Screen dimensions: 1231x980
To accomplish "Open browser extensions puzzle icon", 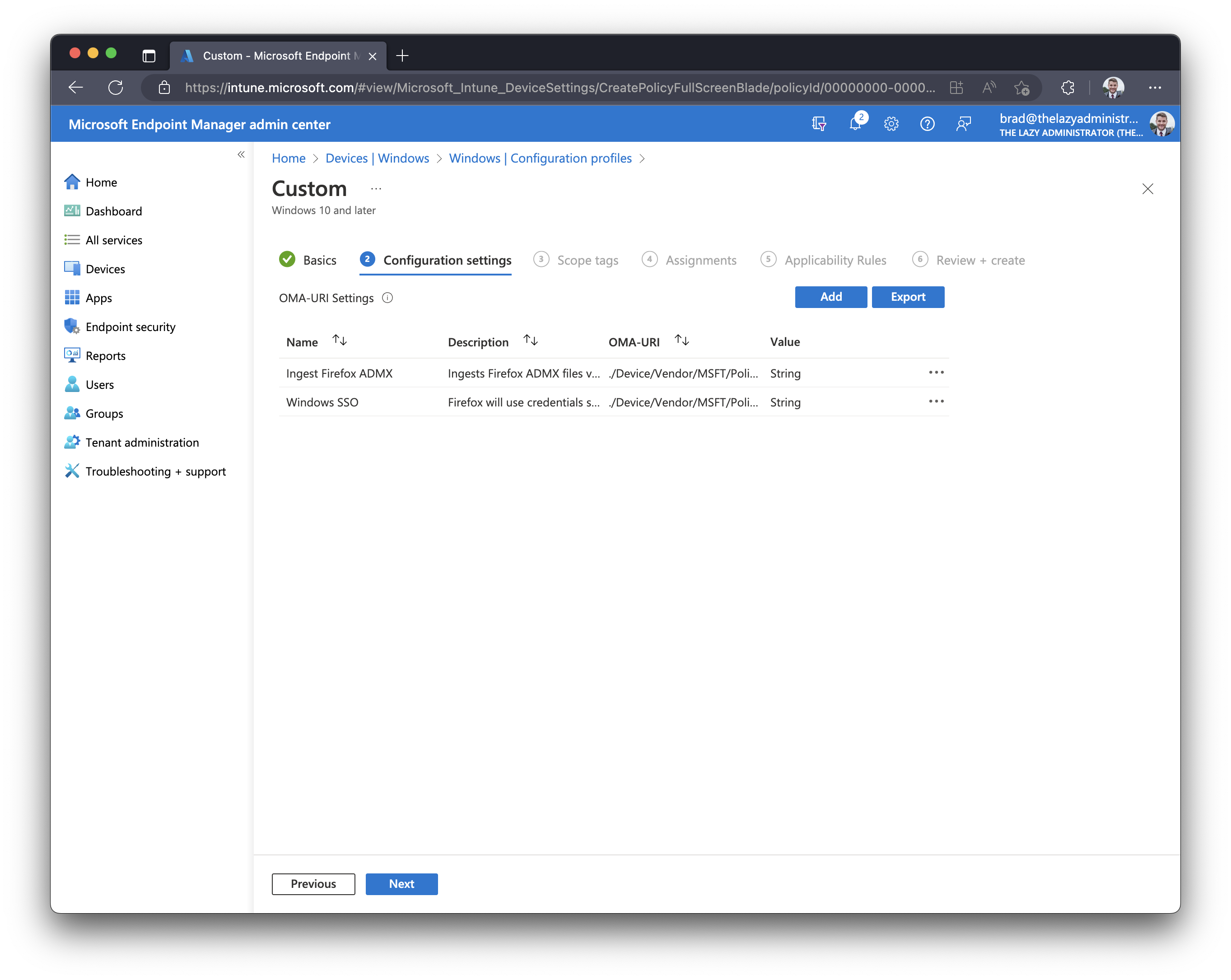I will pyautogui.click(x=1067, y=87).
